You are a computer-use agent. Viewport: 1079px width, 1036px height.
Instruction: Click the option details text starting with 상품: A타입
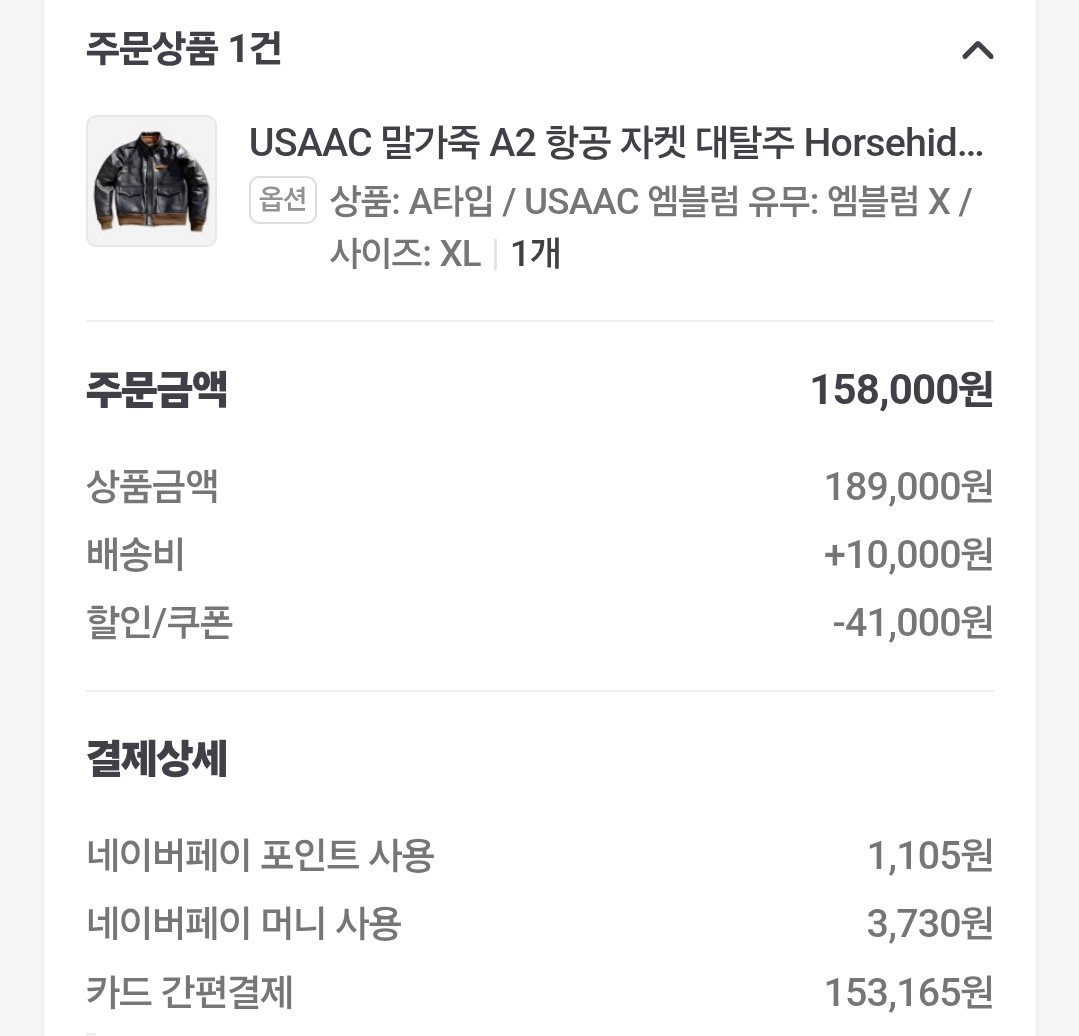[x=650, y=203]
